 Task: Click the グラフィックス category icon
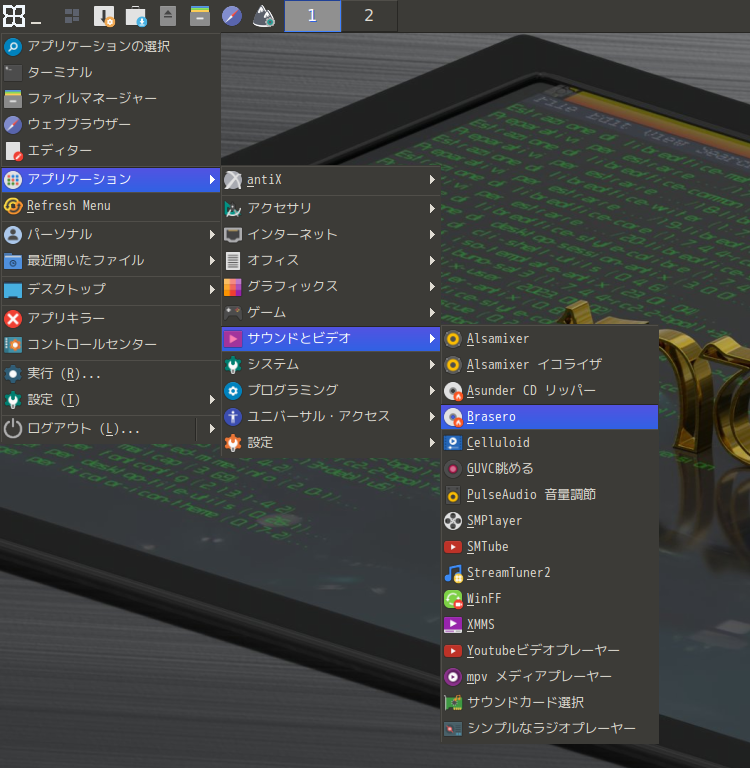[x=233, y=287]
